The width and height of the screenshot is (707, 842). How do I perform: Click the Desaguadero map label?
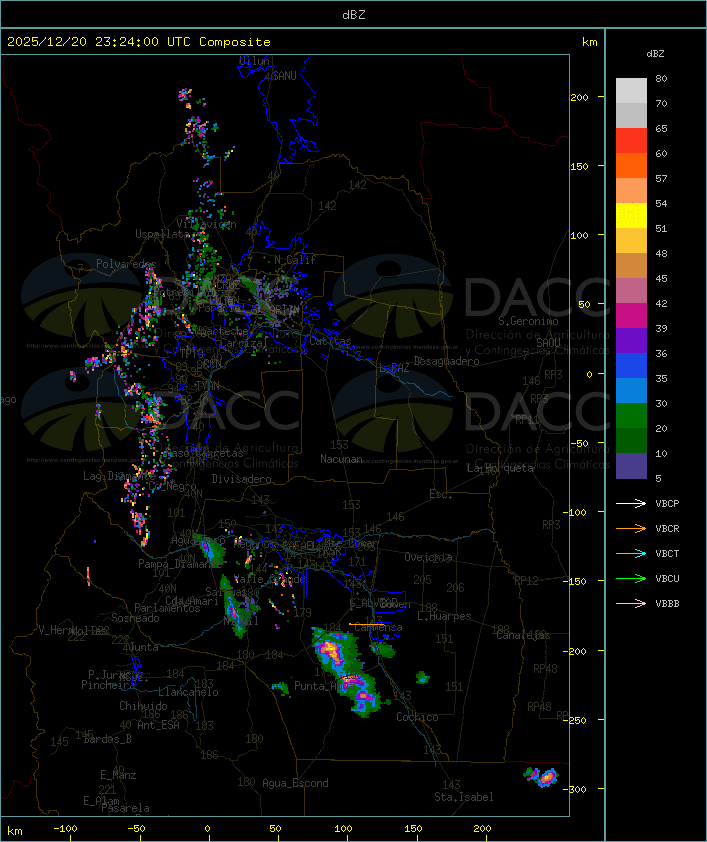(x=446, y=361)
